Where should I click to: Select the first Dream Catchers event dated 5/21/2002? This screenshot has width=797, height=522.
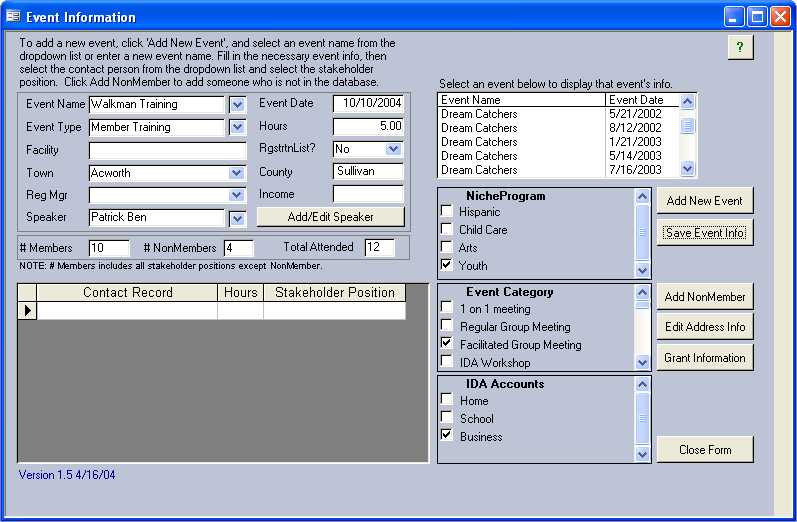tap(523, 115)
